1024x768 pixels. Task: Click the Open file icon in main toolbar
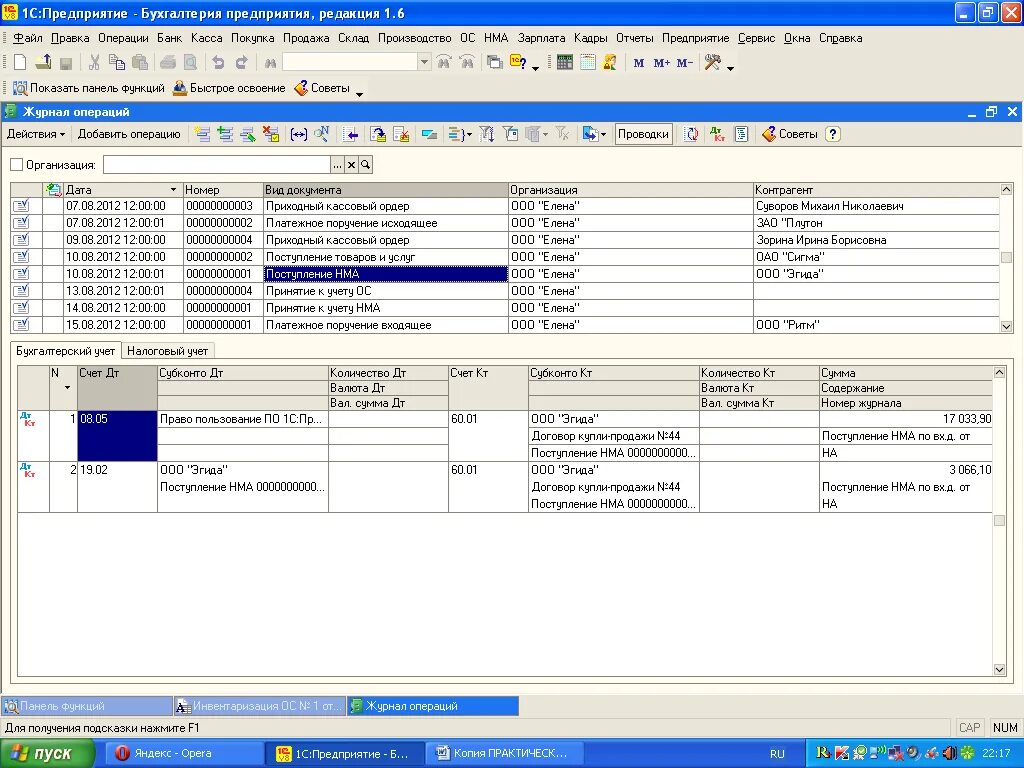pyautogui.click(x=43, y=63)
